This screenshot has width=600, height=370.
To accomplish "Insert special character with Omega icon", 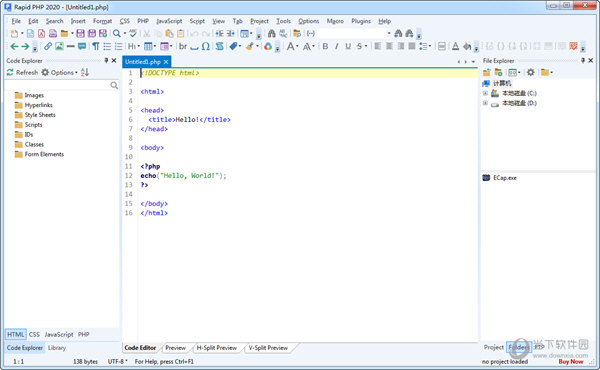I will pos(205,47).
